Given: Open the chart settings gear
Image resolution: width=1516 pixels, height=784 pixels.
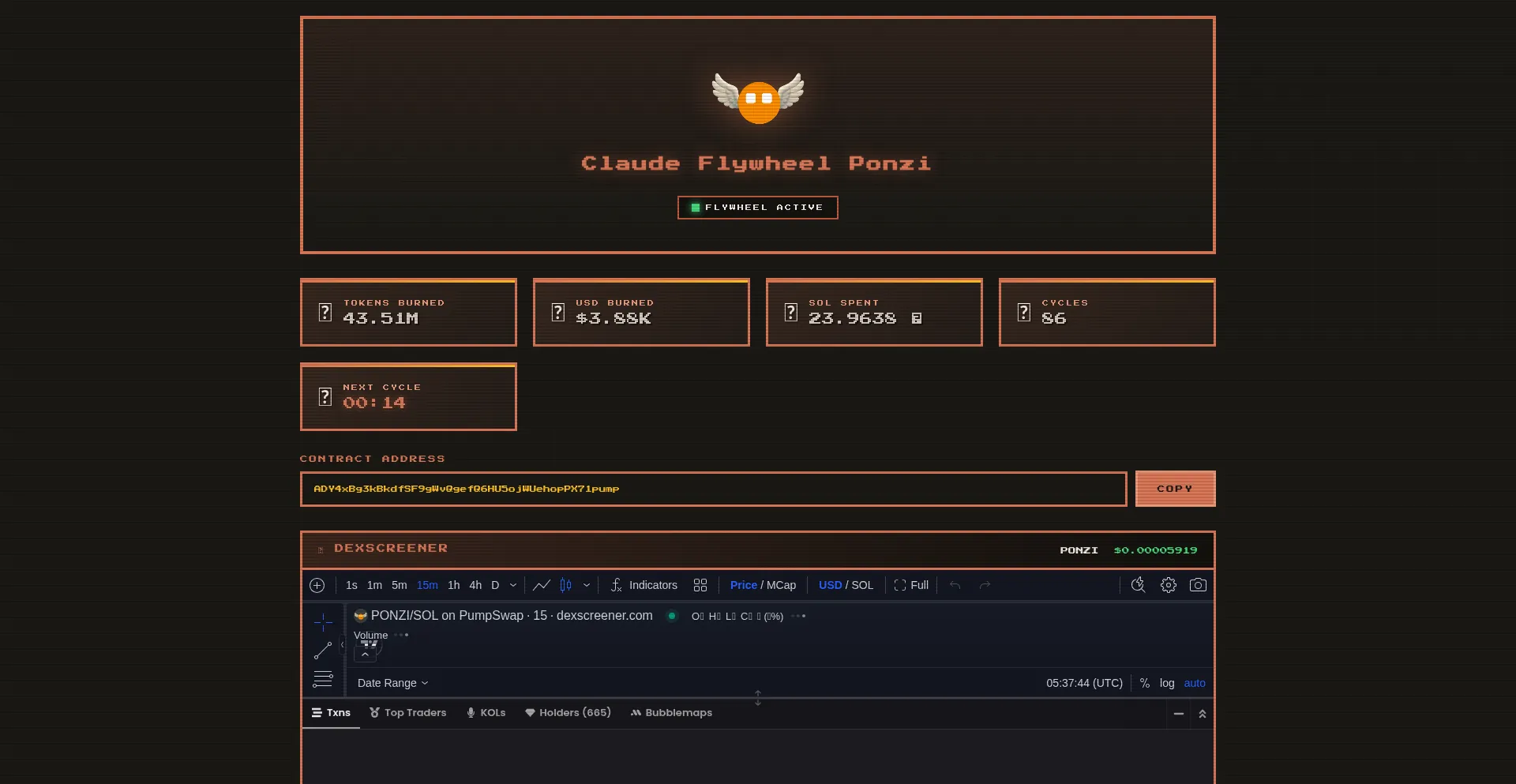Looking at the screenshot, I should coord(1169,585).
